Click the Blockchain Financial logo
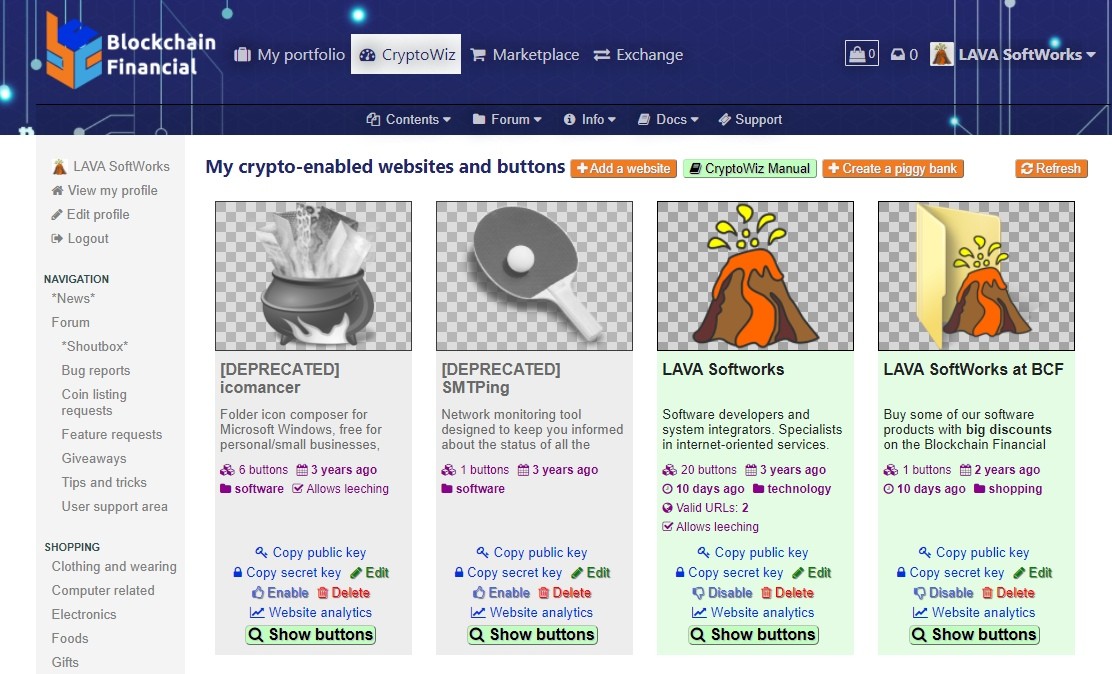Screen dimensions: 1112x674 point(130,50)
